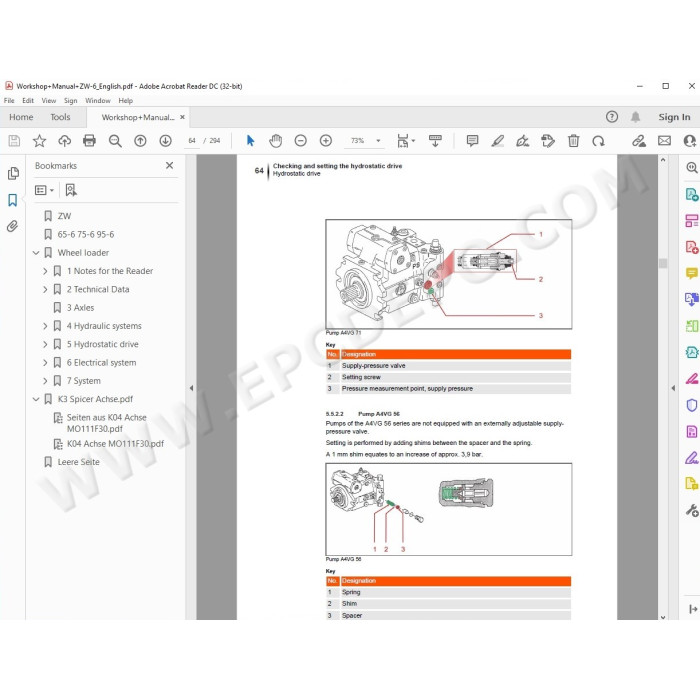Open fit page options icon

pos(405,141)
